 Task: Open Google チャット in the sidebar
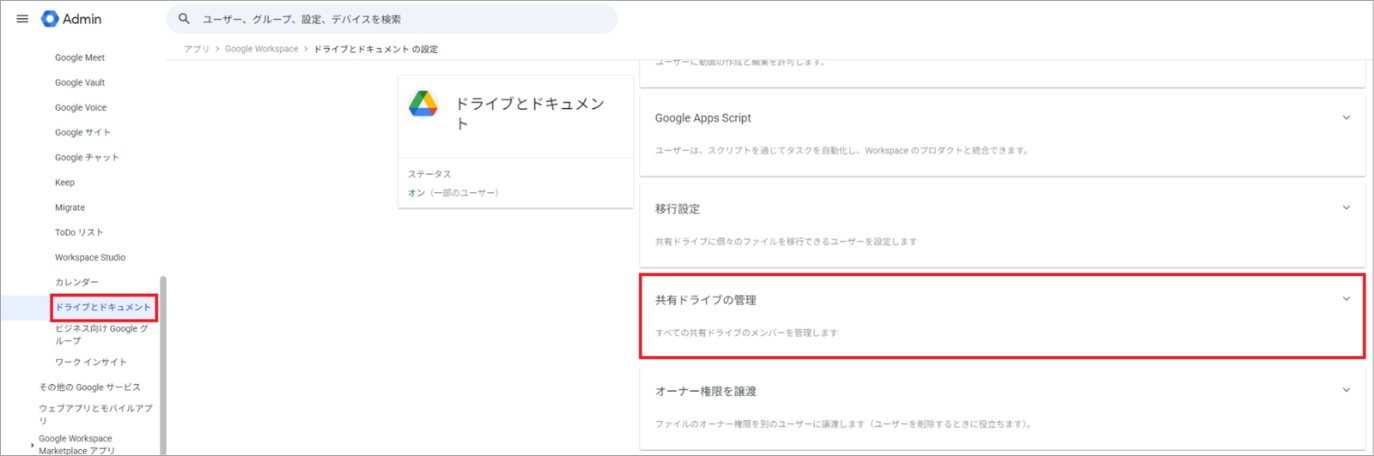87,158
